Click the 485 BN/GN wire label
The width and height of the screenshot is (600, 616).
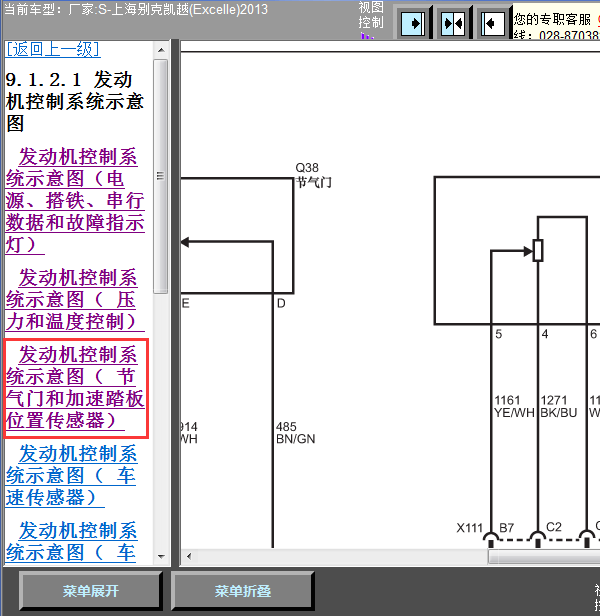[x=295, y=433]
